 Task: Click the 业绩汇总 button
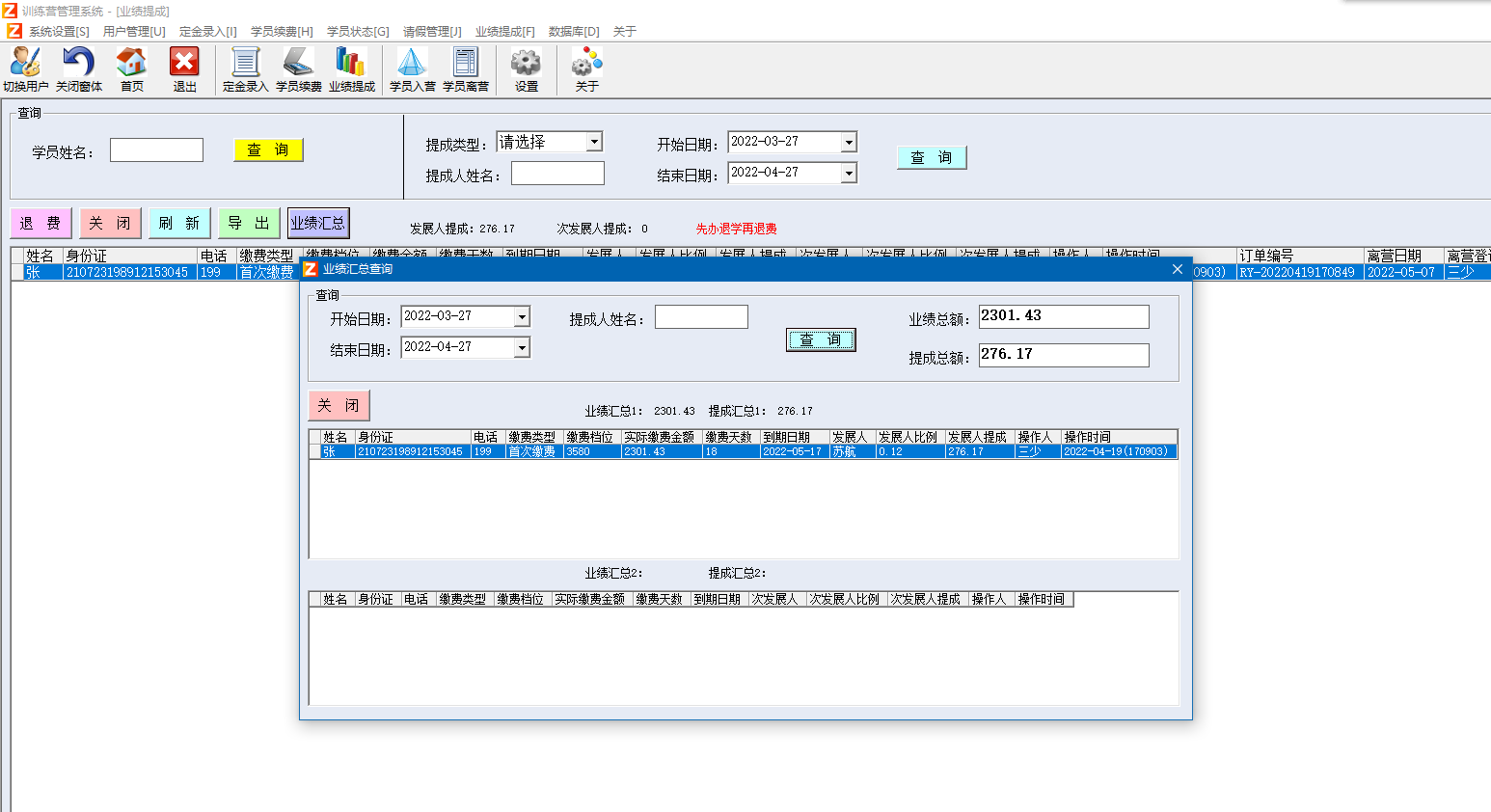[318, 223]
